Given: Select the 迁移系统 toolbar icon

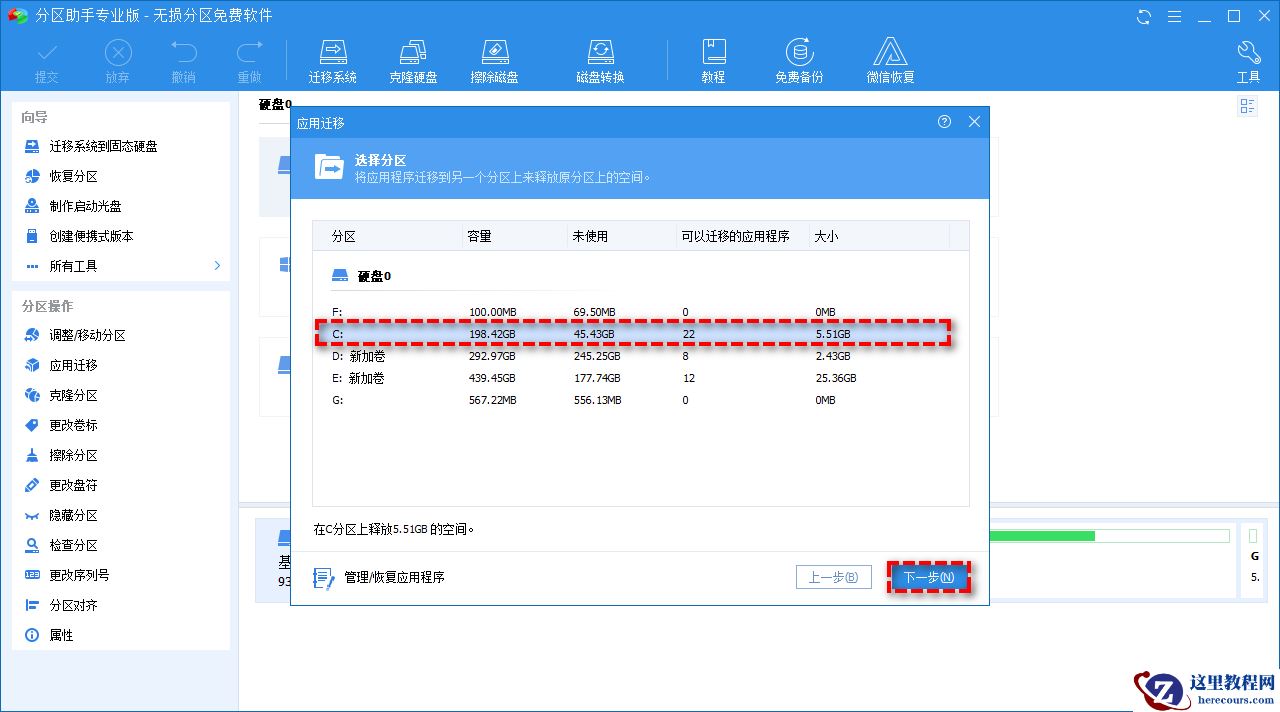Looking at the screenshot, I should (333, 57).
